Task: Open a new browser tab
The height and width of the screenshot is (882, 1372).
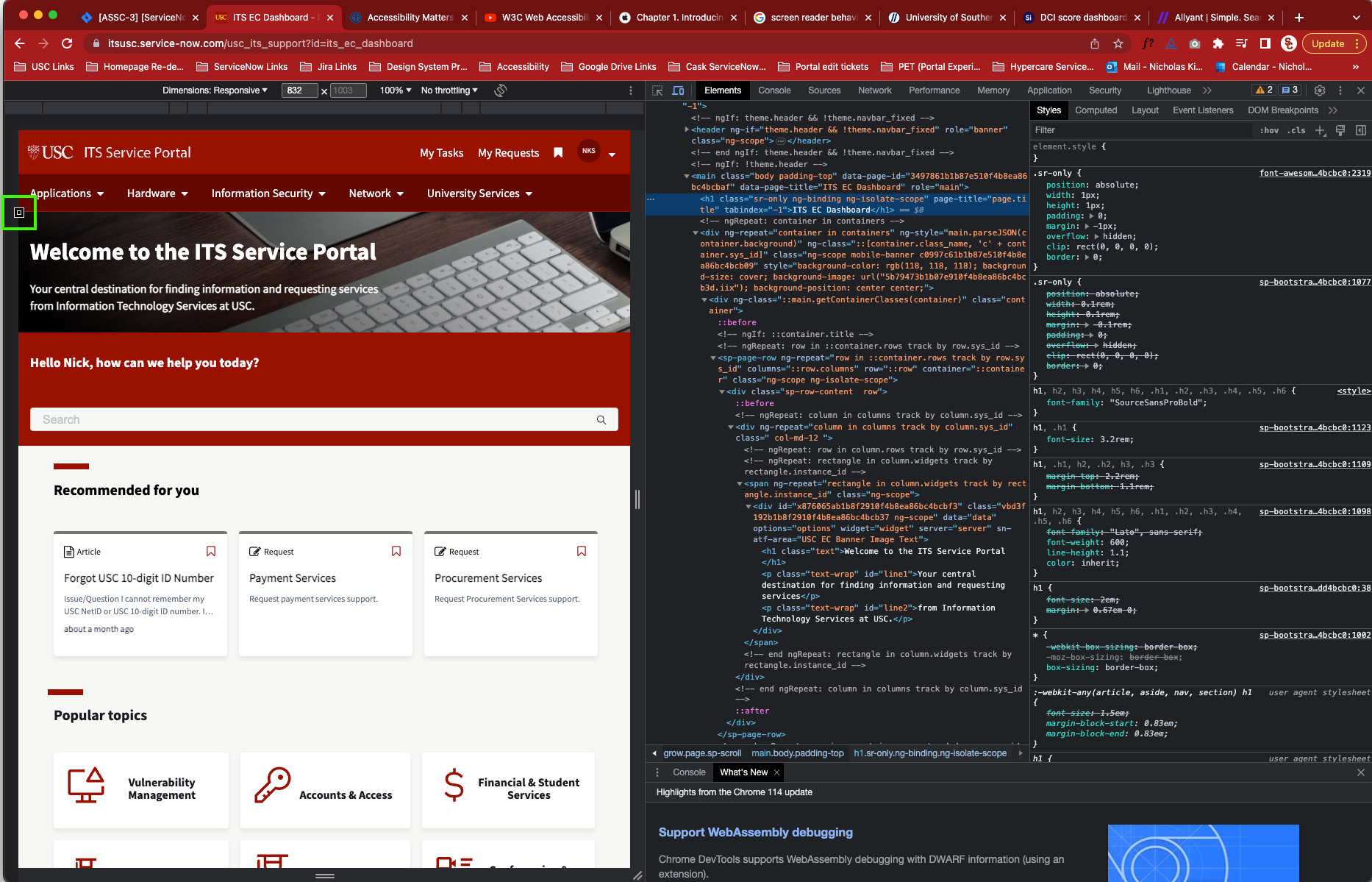Action: pyautogui.click(x=1299, y=17)
